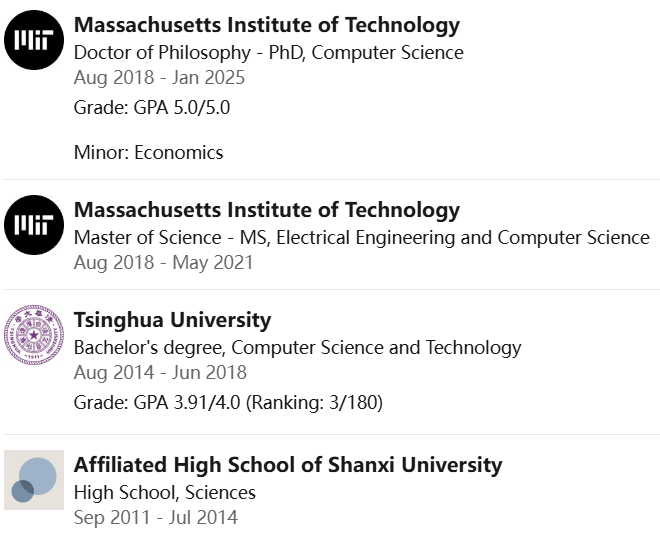
Task: Click the Aug 2018 - May 2021 date range
Action: 163,262
